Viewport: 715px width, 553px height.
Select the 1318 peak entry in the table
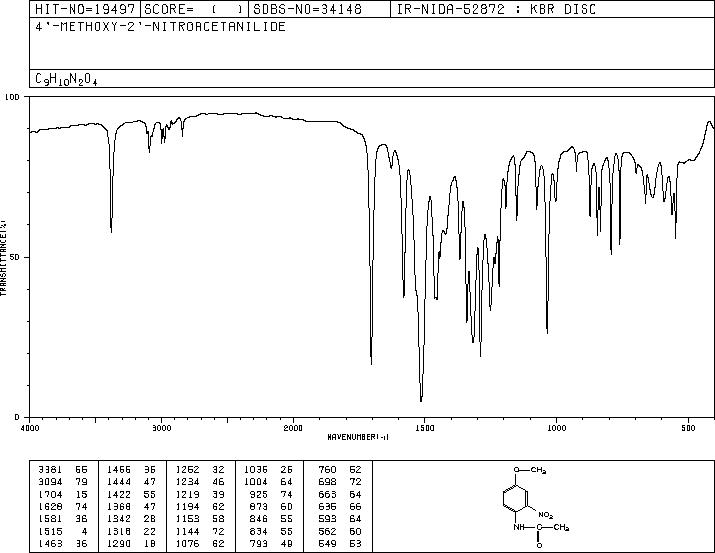point(131,531)
